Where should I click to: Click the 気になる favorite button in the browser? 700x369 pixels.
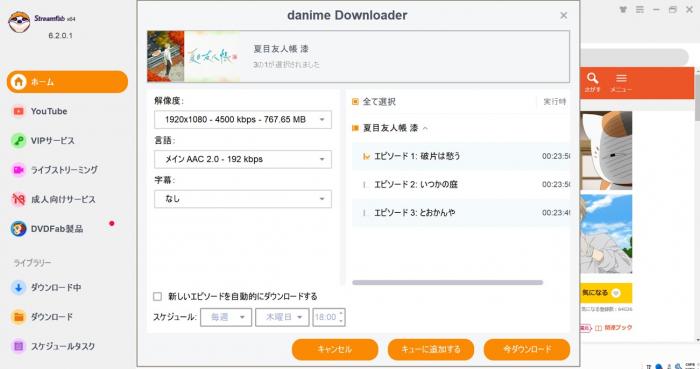click(606, 293)
